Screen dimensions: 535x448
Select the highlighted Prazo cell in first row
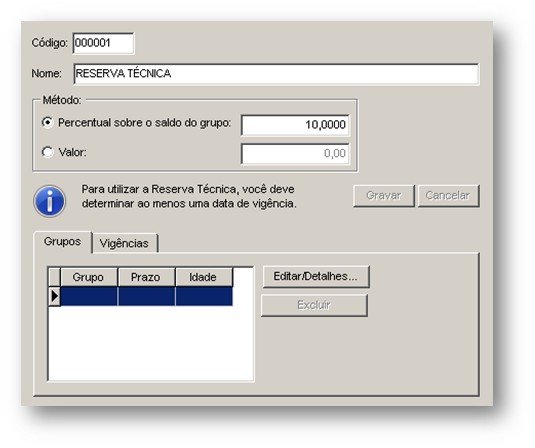[146, 296]
